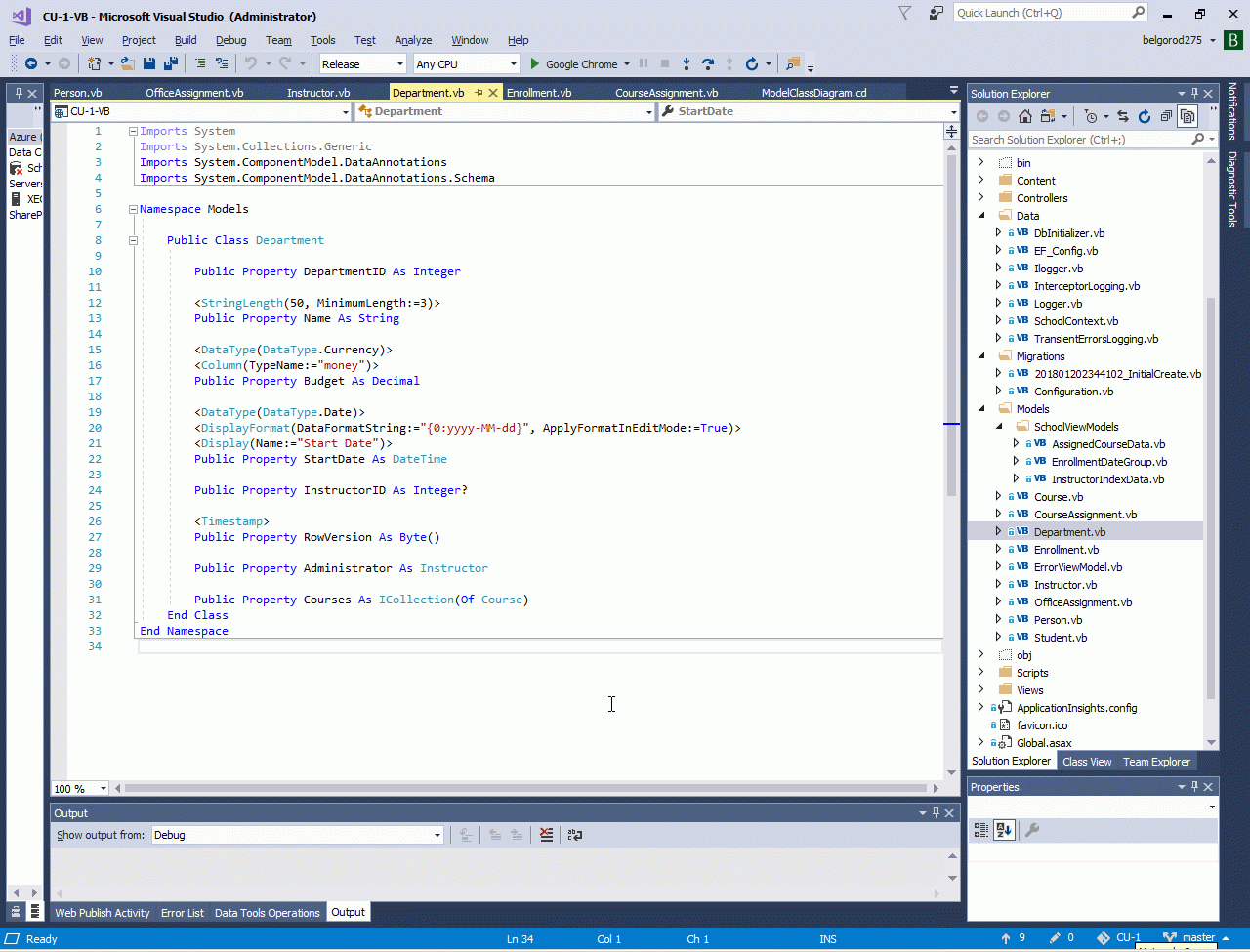Image resolution: width=1250 pixels, height=952 pixels.
Task: Click the editor vertical scrollbar thumb
Action: (x=952, y=326)
